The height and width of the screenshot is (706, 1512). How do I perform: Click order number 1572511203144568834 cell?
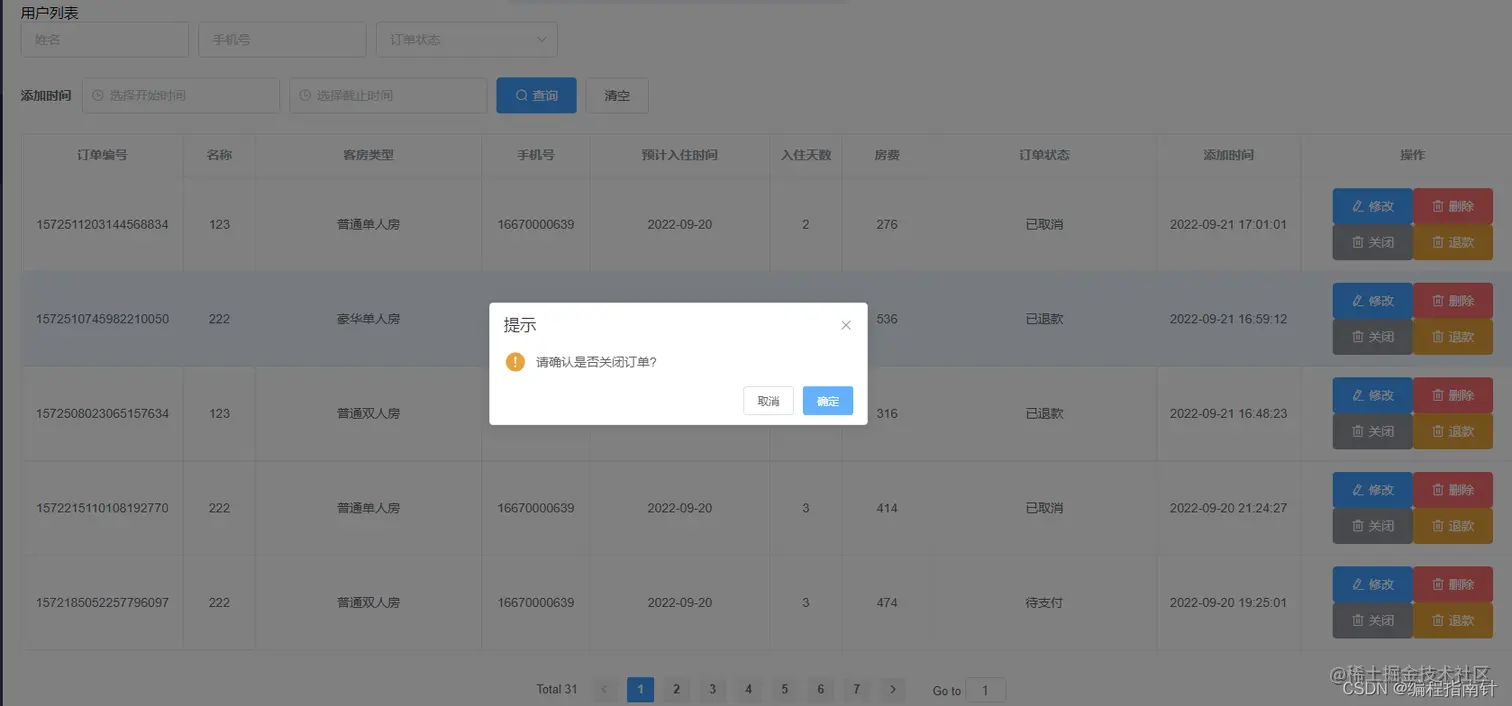click(x=102, y=224)
